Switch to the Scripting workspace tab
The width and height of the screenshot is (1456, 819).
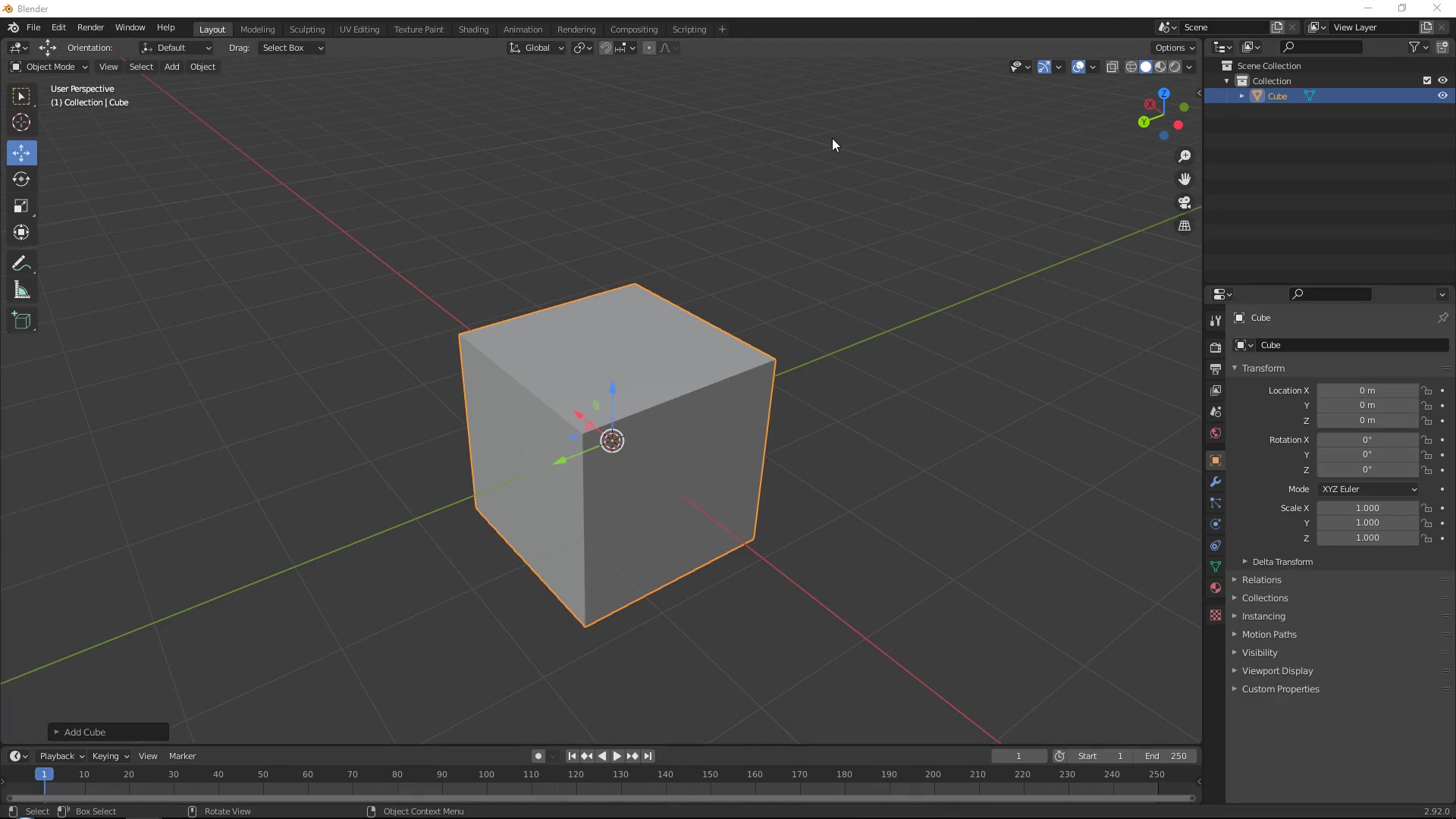[689, 30]
